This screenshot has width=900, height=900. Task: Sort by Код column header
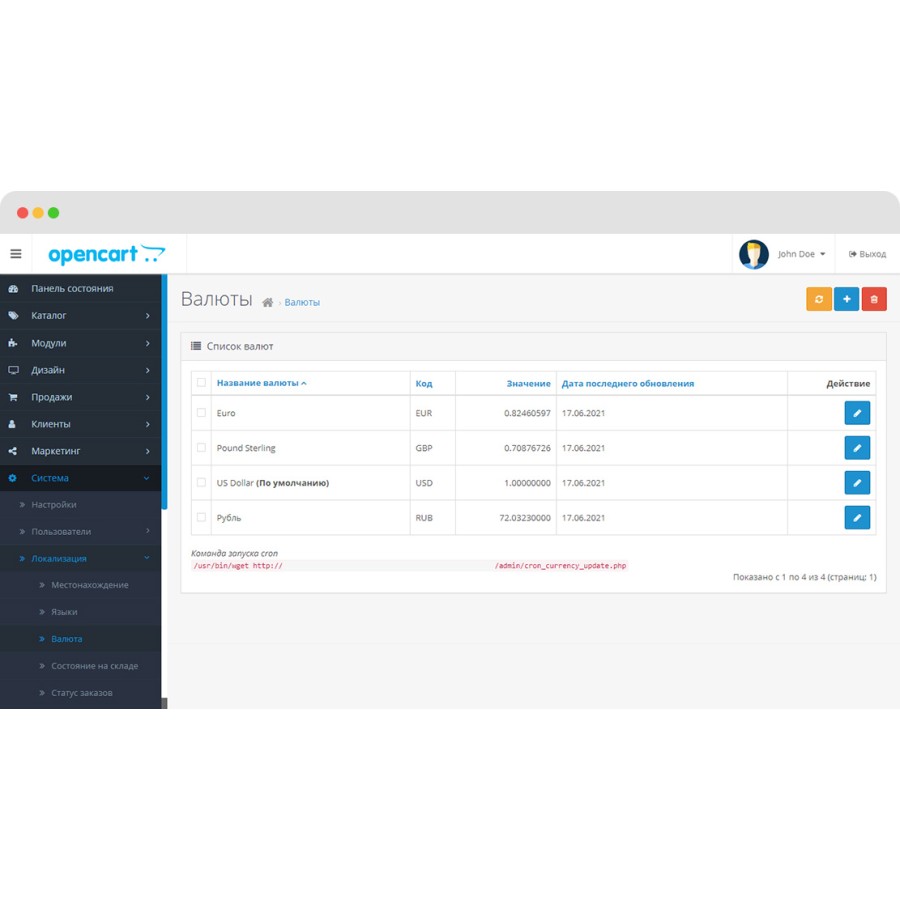click(x=424, y=383)
